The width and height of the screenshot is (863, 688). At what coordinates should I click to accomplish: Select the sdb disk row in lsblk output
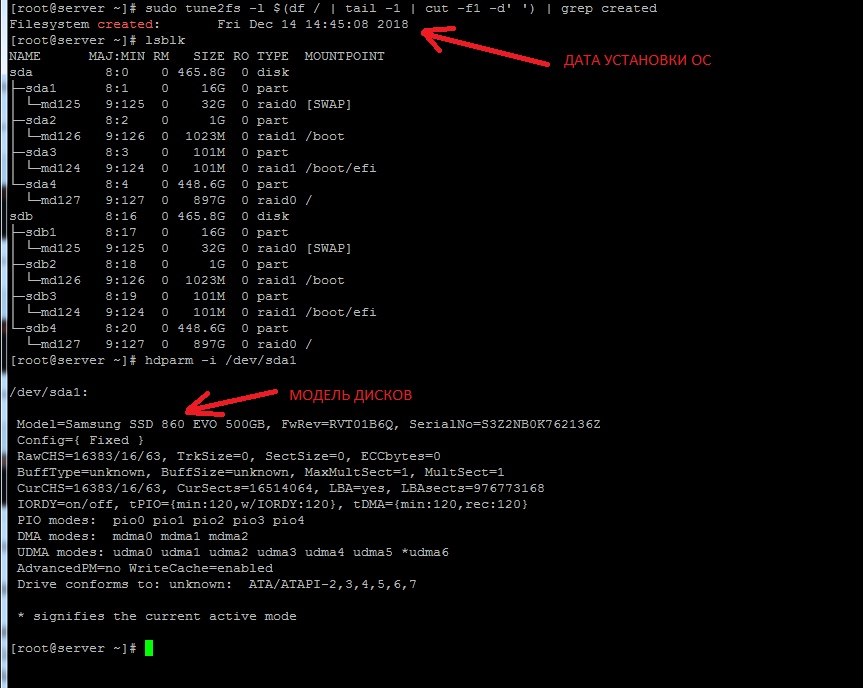22,216
